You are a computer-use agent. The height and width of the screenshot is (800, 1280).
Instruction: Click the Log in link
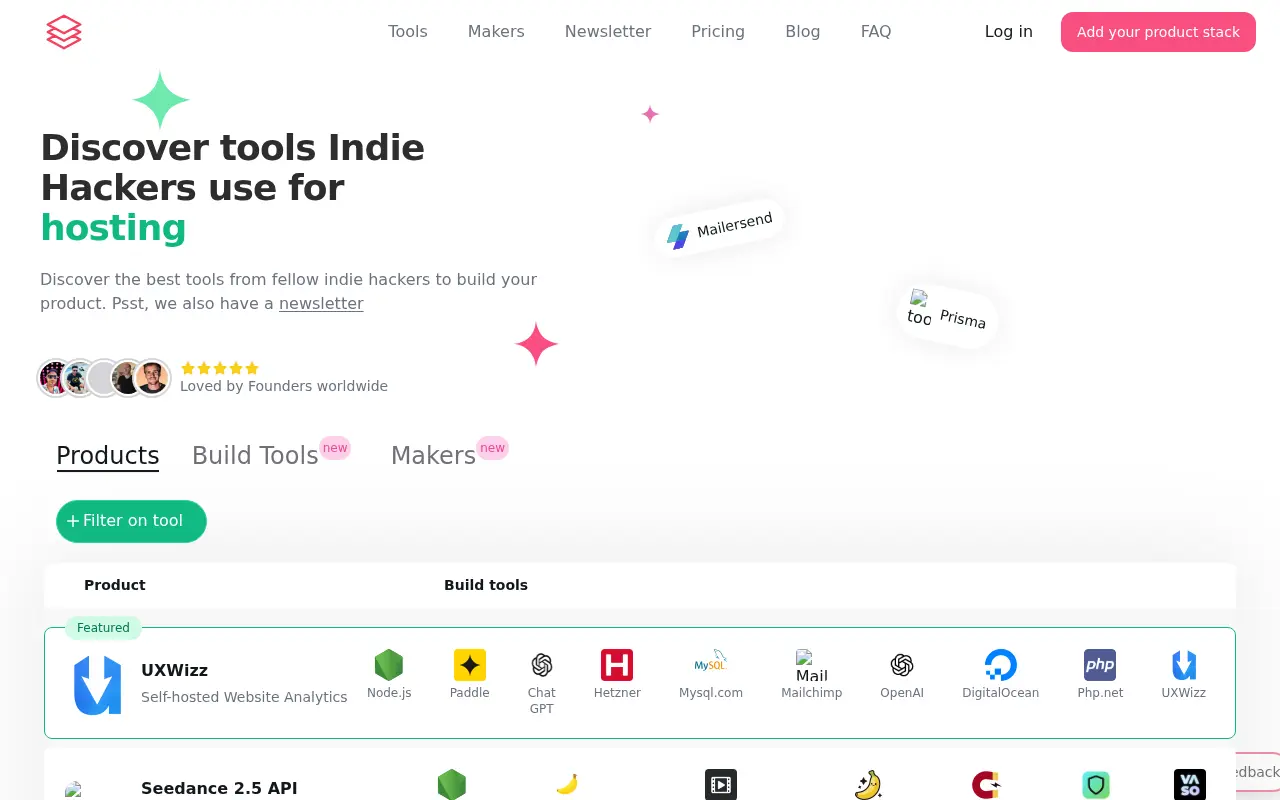click(1009, 32)
